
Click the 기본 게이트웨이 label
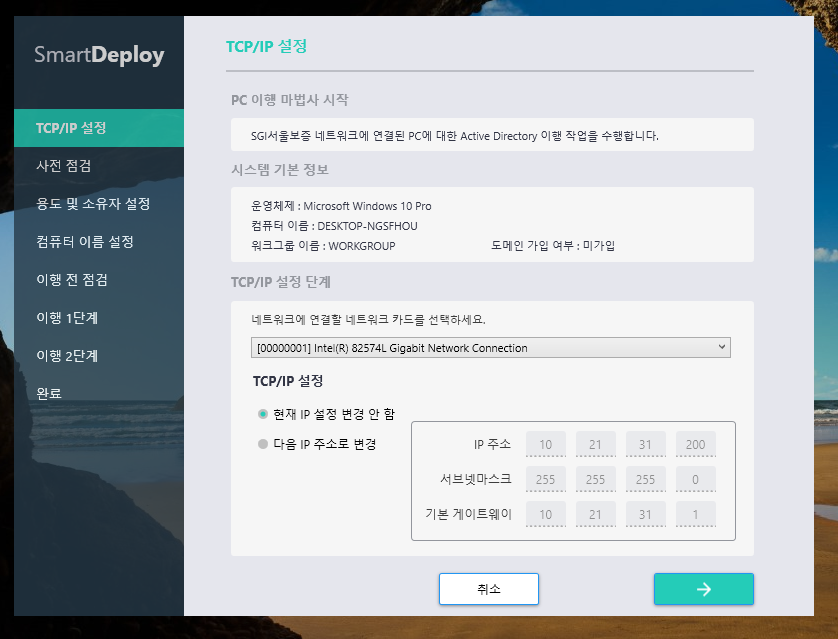(468, 514)
